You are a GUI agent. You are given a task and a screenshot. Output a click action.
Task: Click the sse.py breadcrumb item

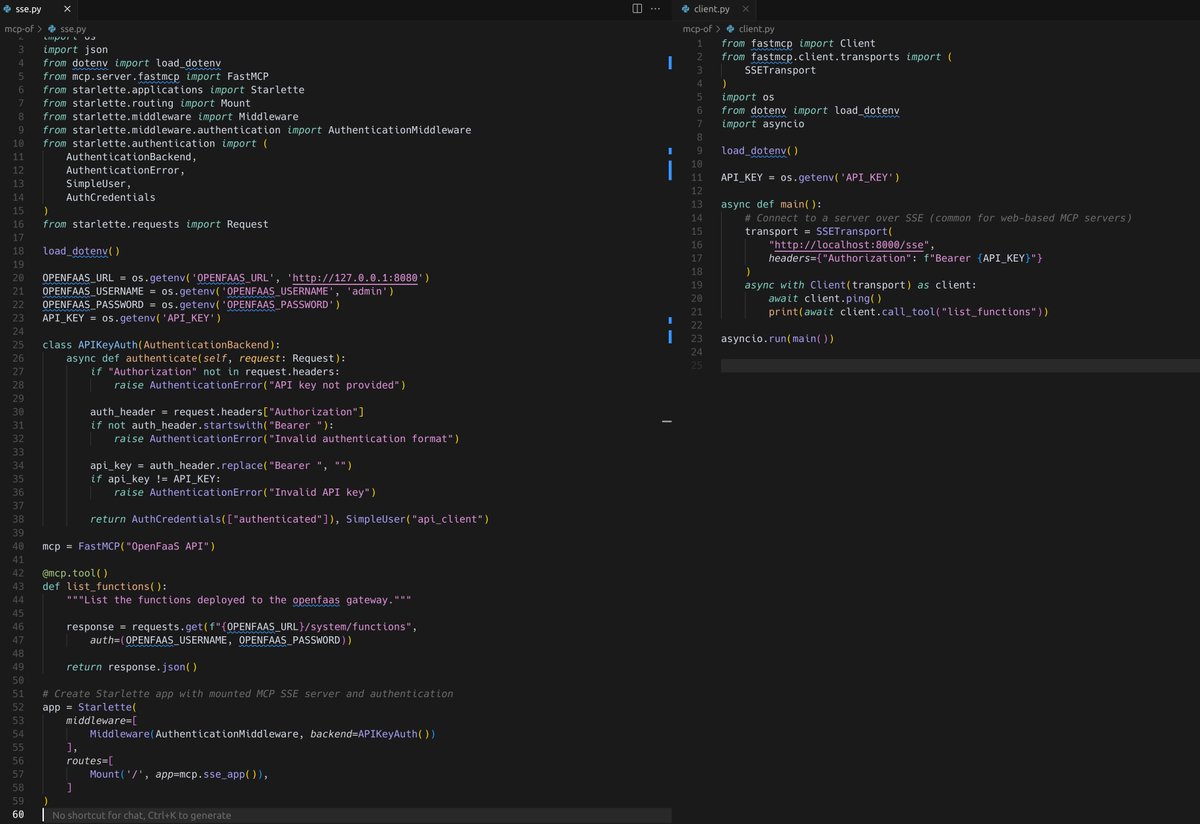[71, 29]
